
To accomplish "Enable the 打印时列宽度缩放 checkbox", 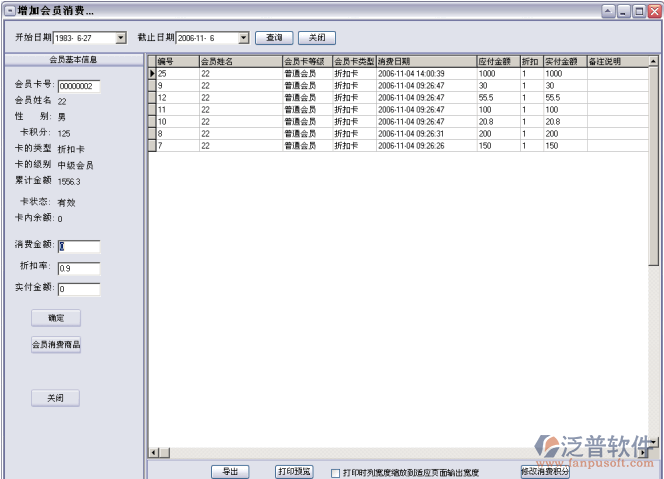I will 336,472.
